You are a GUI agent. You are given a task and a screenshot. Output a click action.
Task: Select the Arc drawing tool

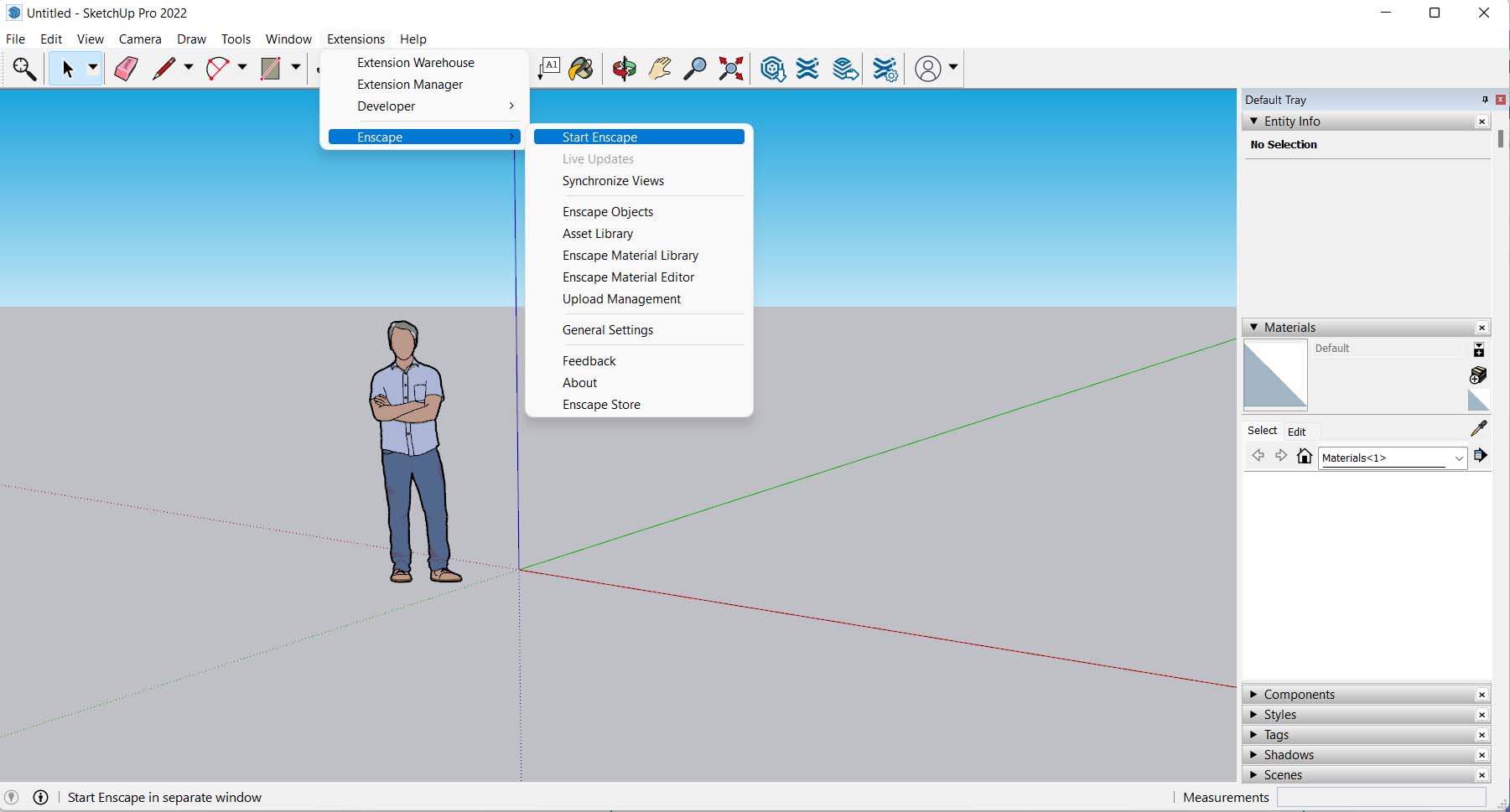(x=217, y=69)
